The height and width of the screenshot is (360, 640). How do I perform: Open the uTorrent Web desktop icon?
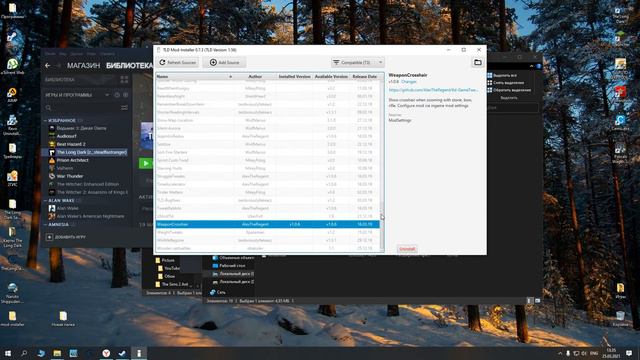click(13, 67)
